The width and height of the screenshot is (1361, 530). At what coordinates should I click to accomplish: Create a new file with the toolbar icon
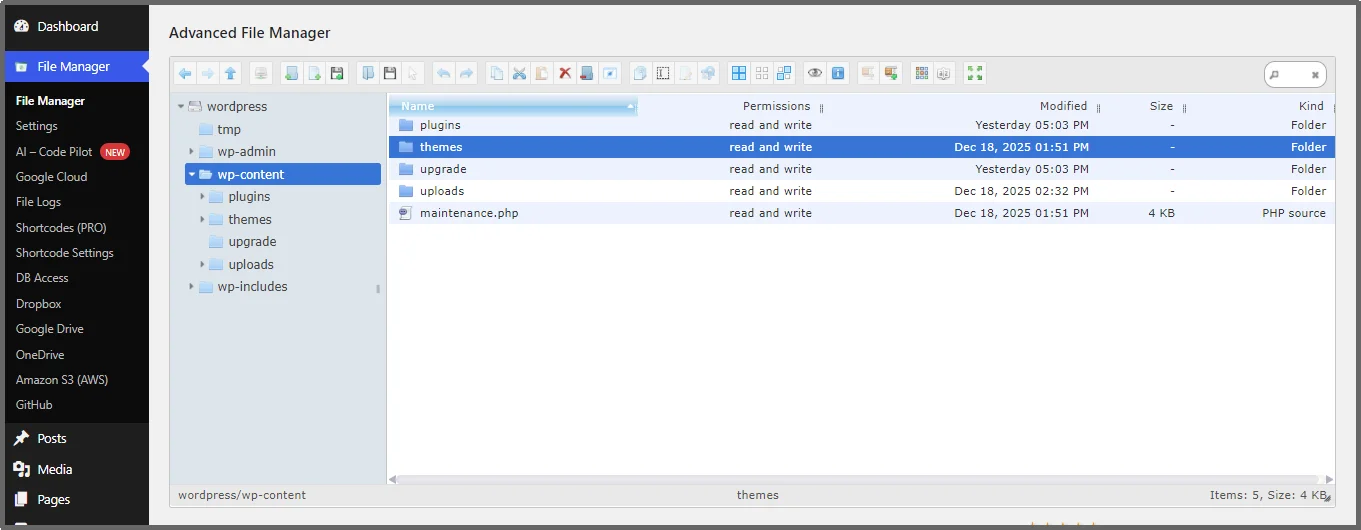pyautogui.click(x=314, y=73)
